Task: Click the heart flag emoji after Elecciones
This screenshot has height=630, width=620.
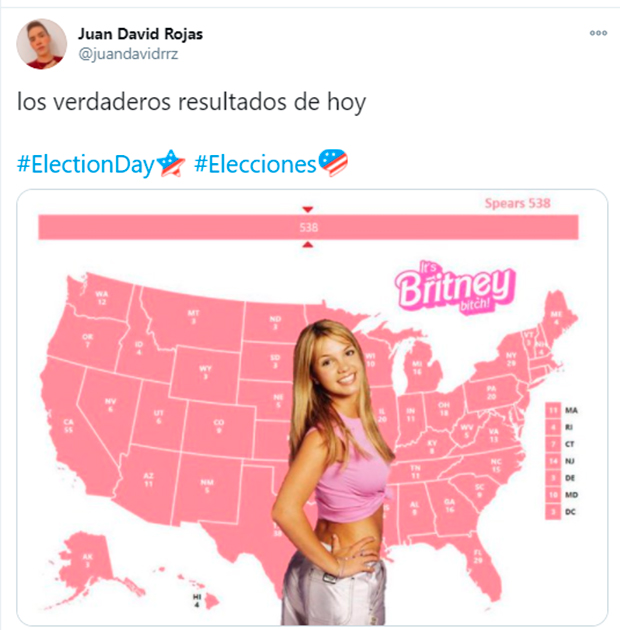Action: [333, 162]
